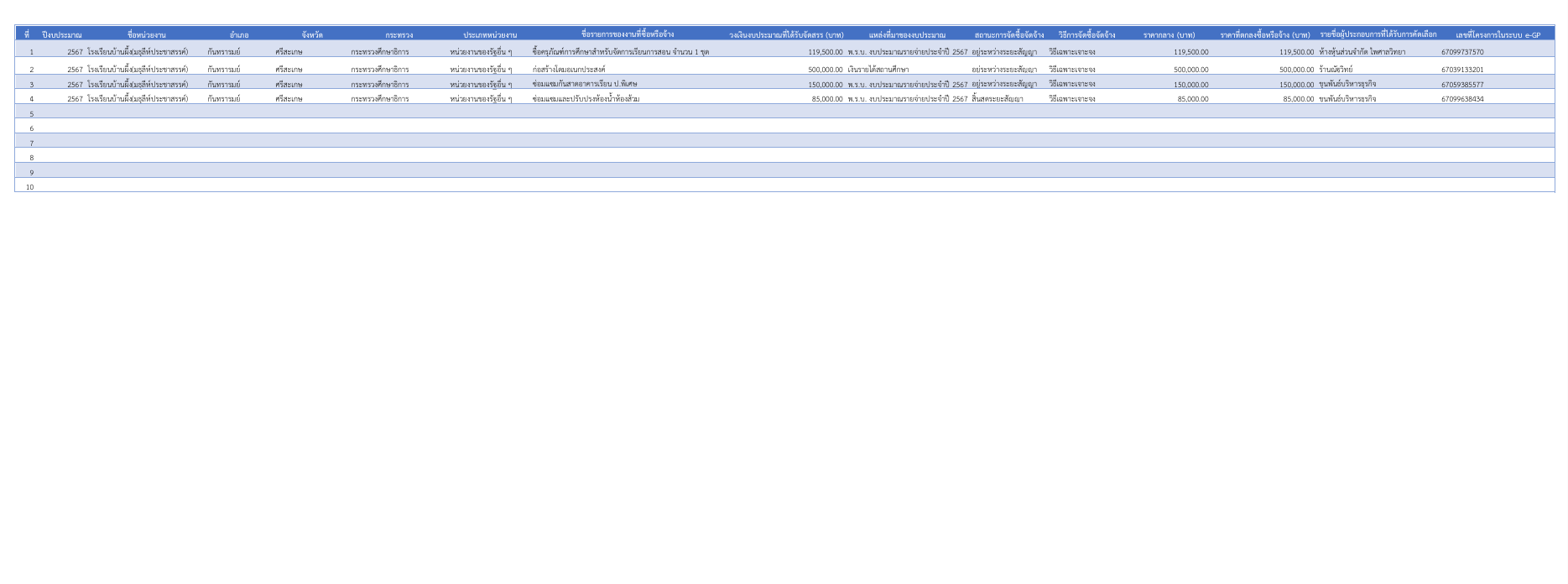Image resolution: width=1568 pixels, height=584 pixels.
Task: Click the 'ปีงบประมาณ' column header
Action: coord(62,35)
